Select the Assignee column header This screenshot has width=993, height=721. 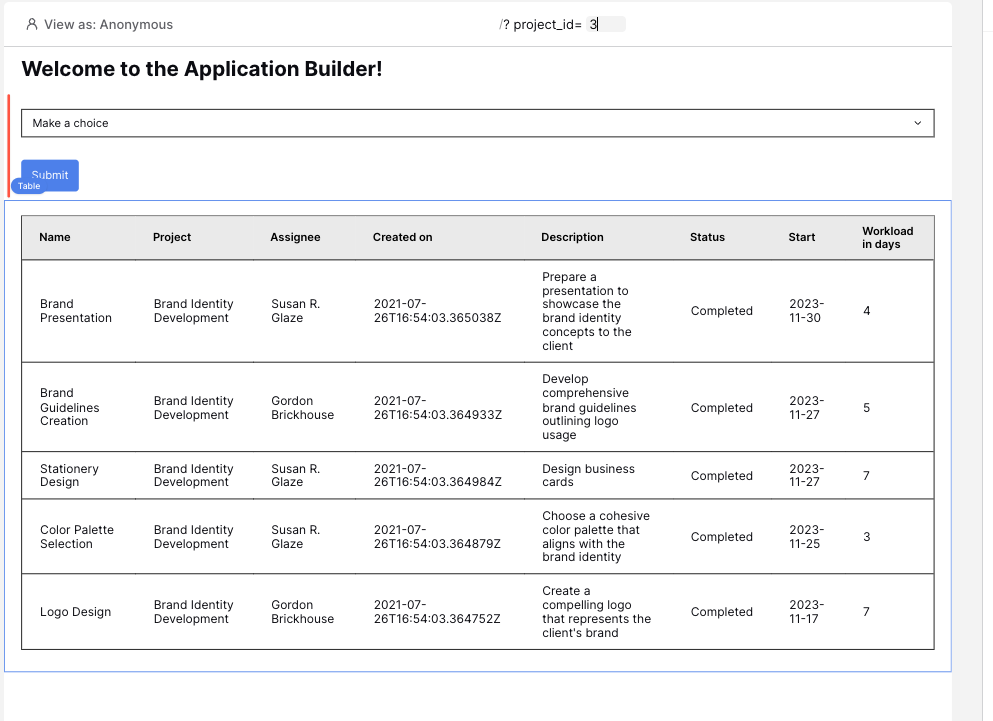tap(295, 237)
